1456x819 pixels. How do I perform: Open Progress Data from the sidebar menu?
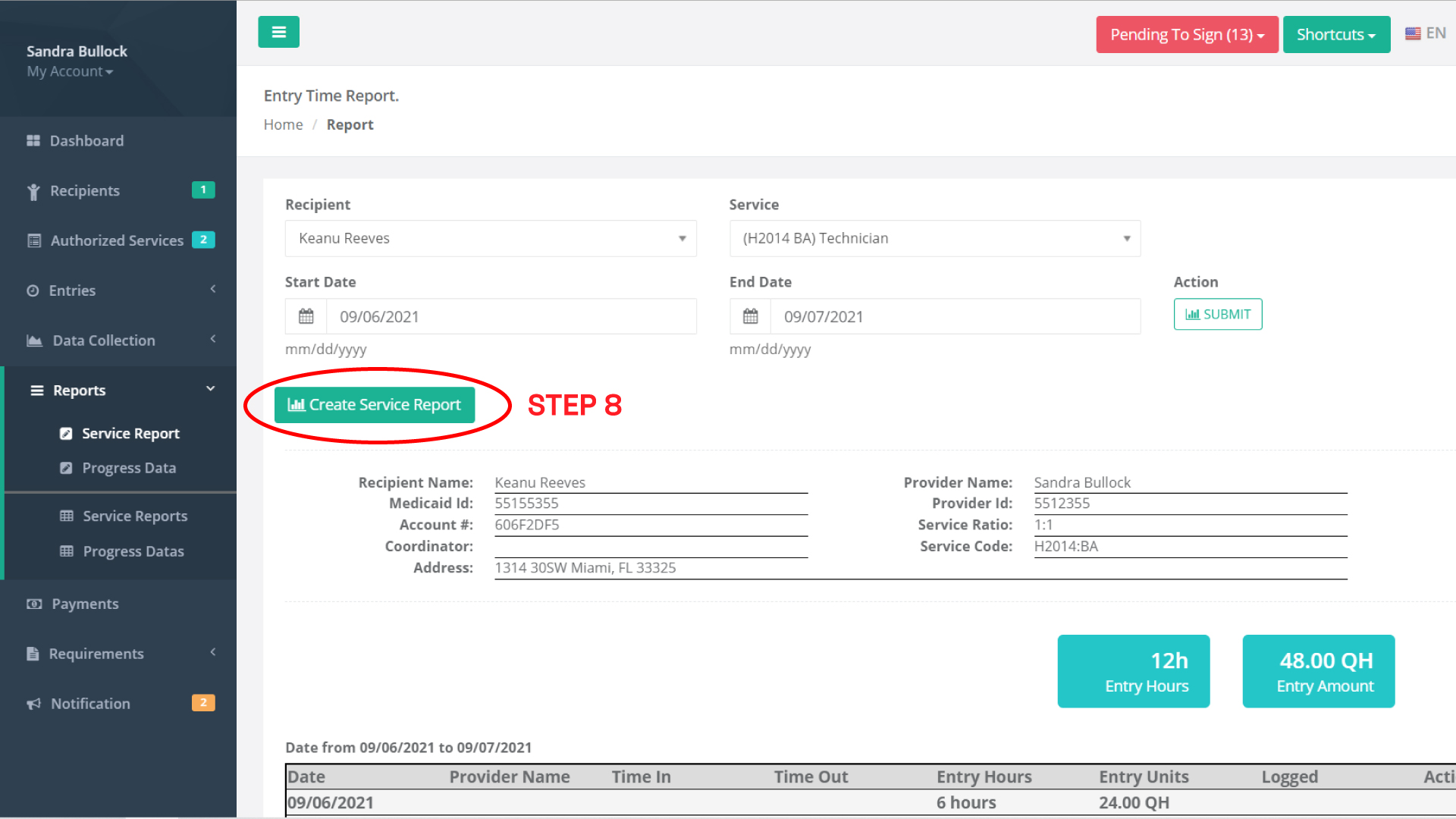(129, 467)
